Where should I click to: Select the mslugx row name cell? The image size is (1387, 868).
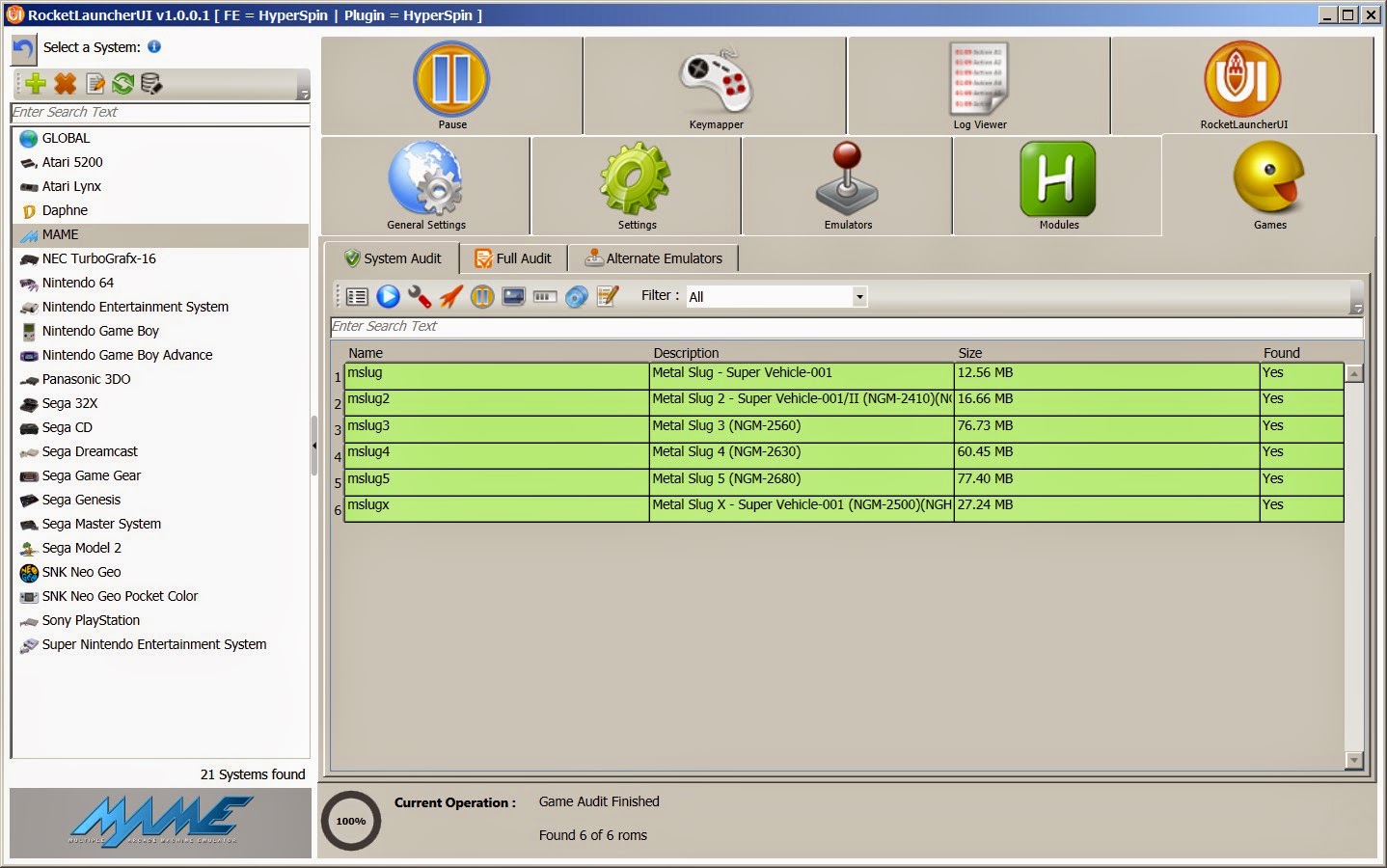(497, 508)
